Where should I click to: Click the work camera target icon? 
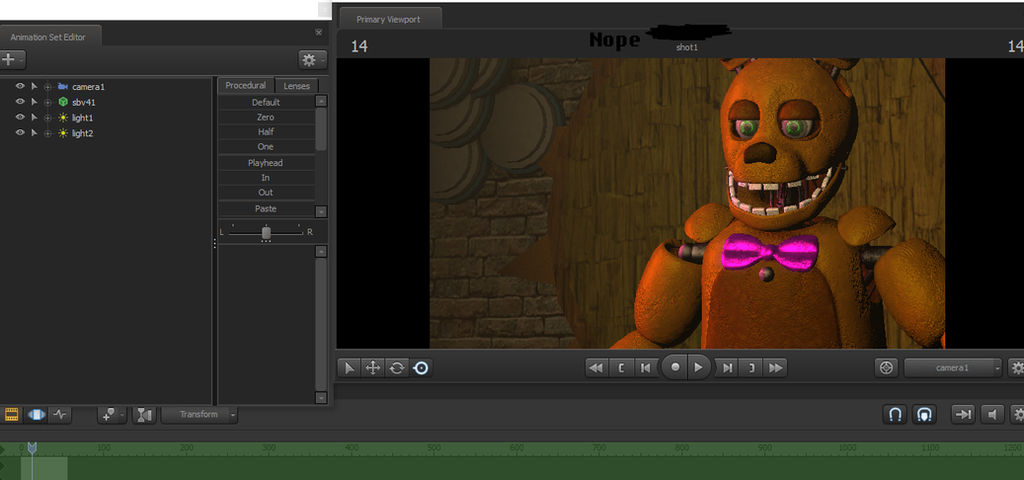pyautogui.click(x=886, y=368)
